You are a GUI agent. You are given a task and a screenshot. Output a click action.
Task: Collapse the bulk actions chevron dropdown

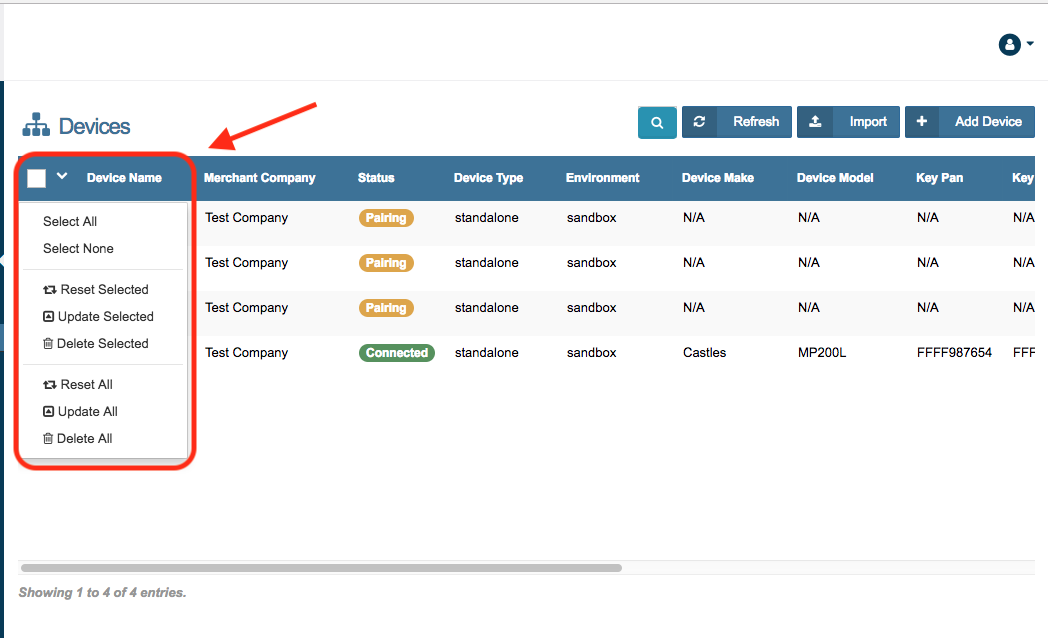[x=62, y=177]
